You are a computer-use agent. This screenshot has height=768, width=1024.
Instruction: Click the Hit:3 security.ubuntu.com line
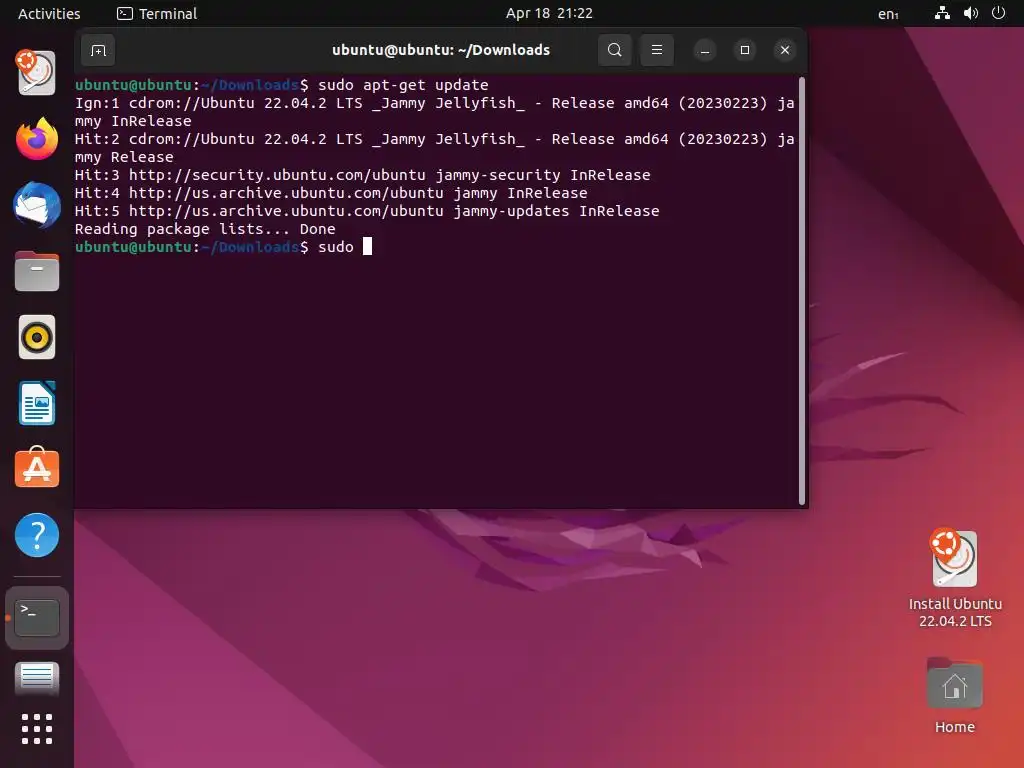click(362, 175)
